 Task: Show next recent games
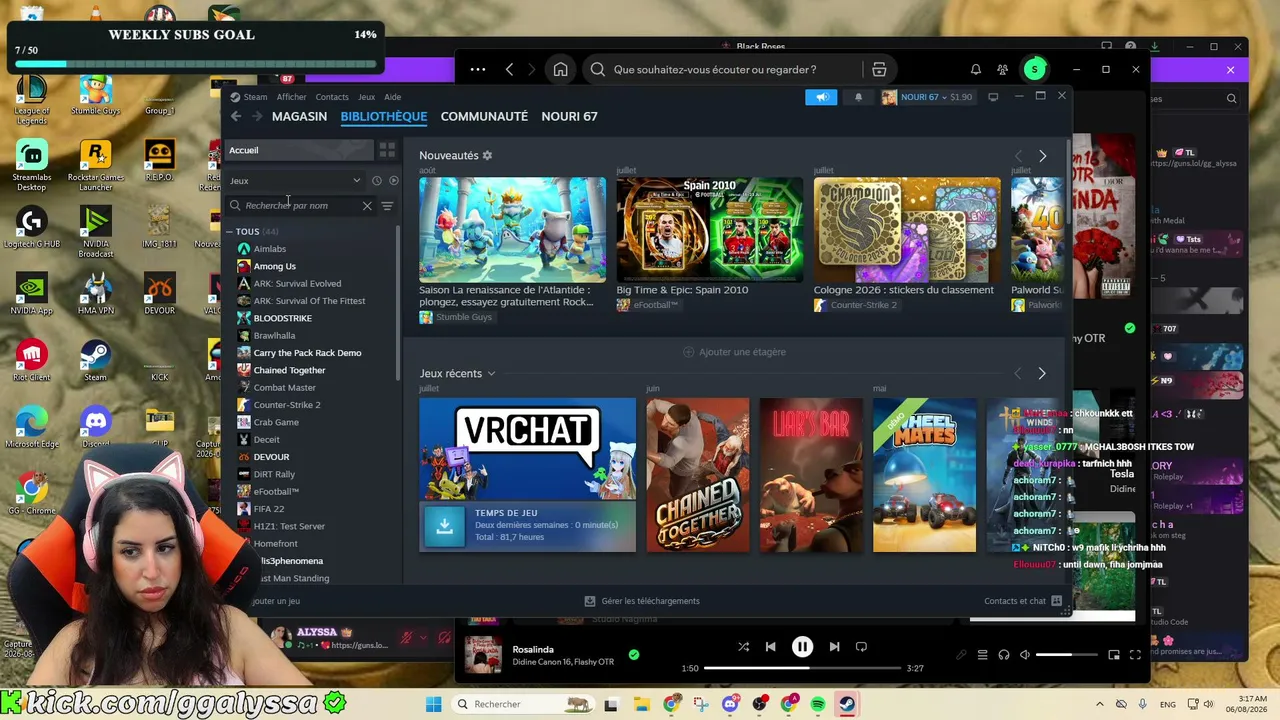pyautogui.click(x=1041, y=374)
